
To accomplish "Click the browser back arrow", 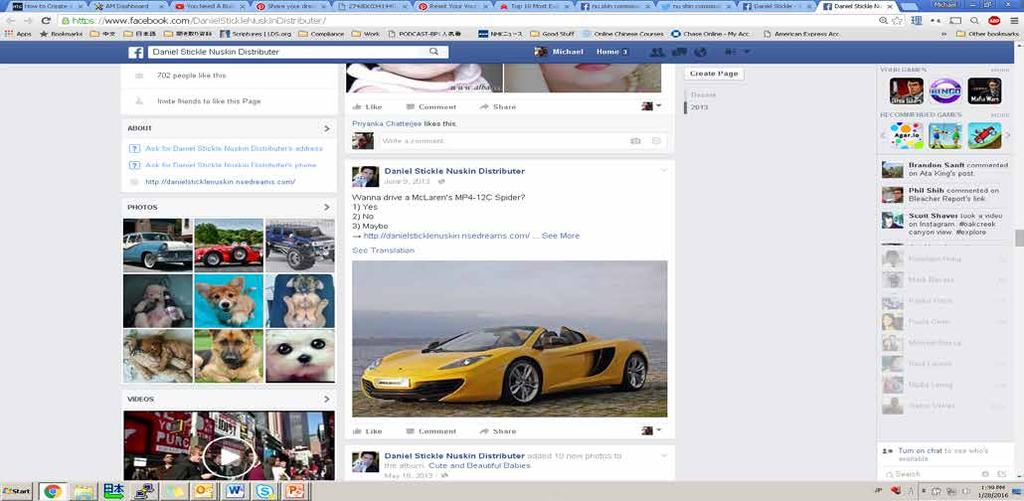I will (x=10, y=21).
